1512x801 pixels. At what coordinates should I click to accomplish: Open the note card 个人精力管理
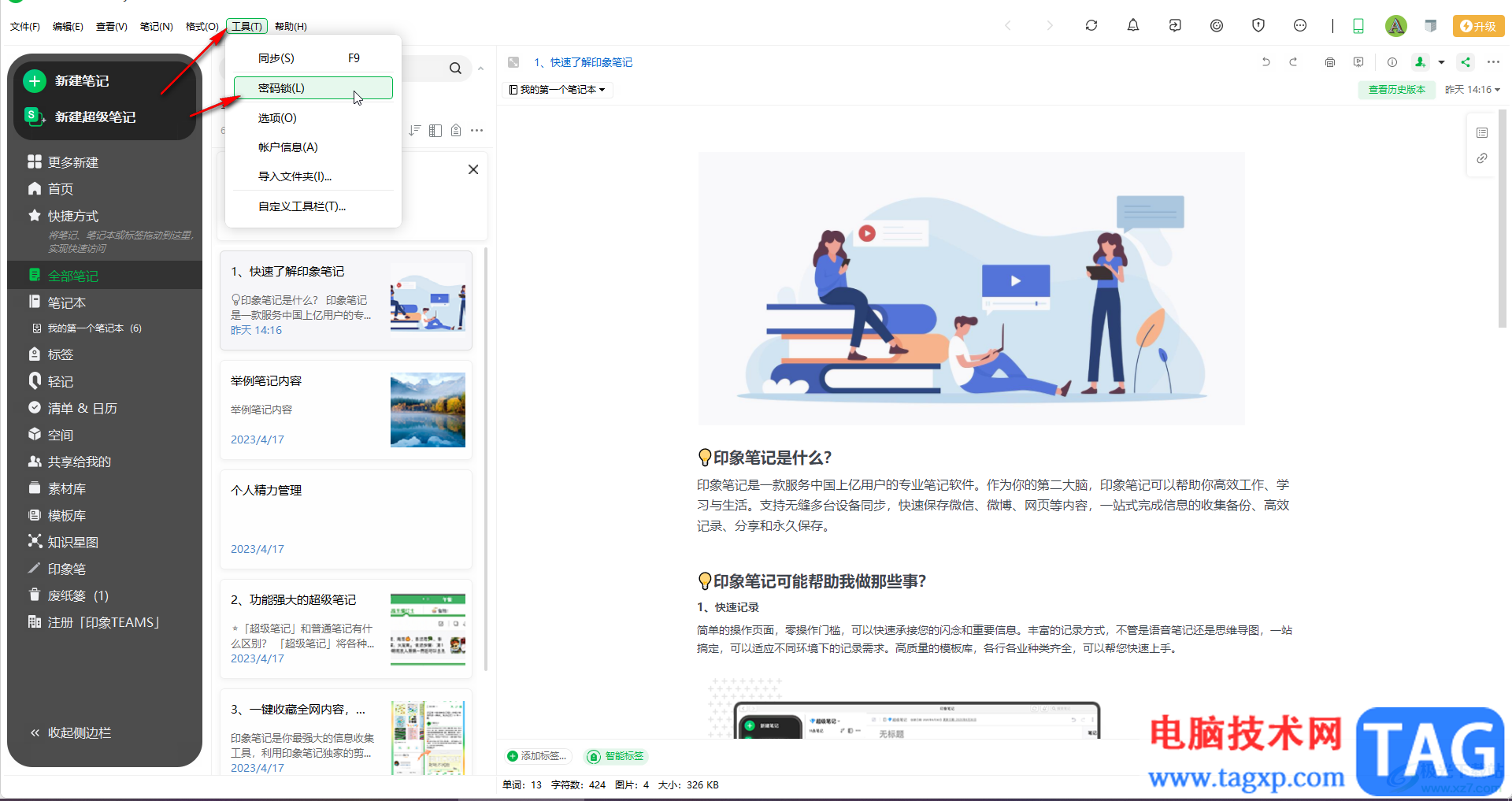click(346, 519)
